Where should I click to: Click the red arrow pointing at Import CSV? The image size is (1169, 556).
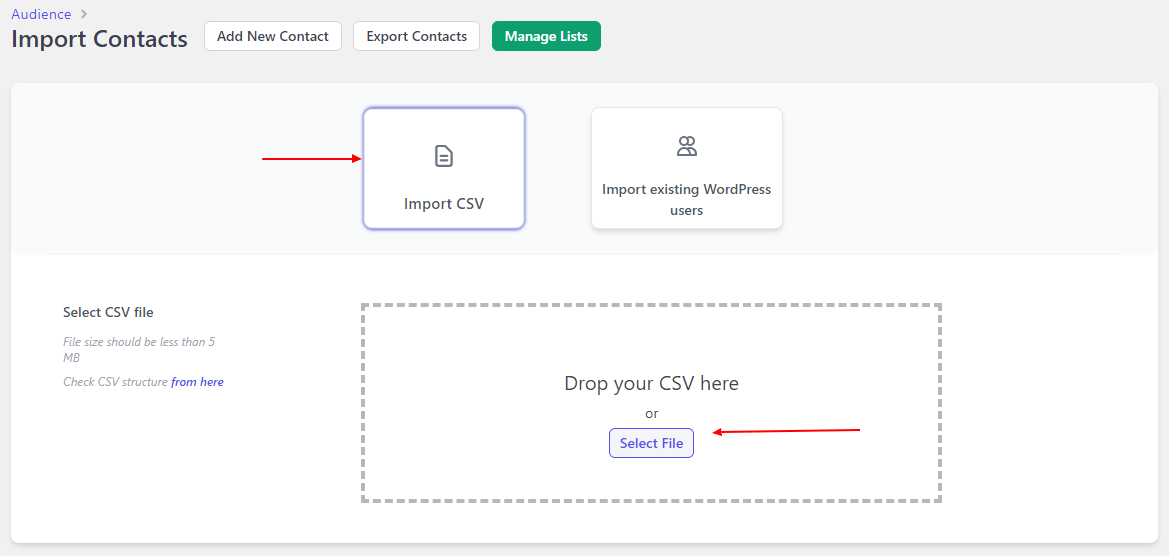pos(312,159)
